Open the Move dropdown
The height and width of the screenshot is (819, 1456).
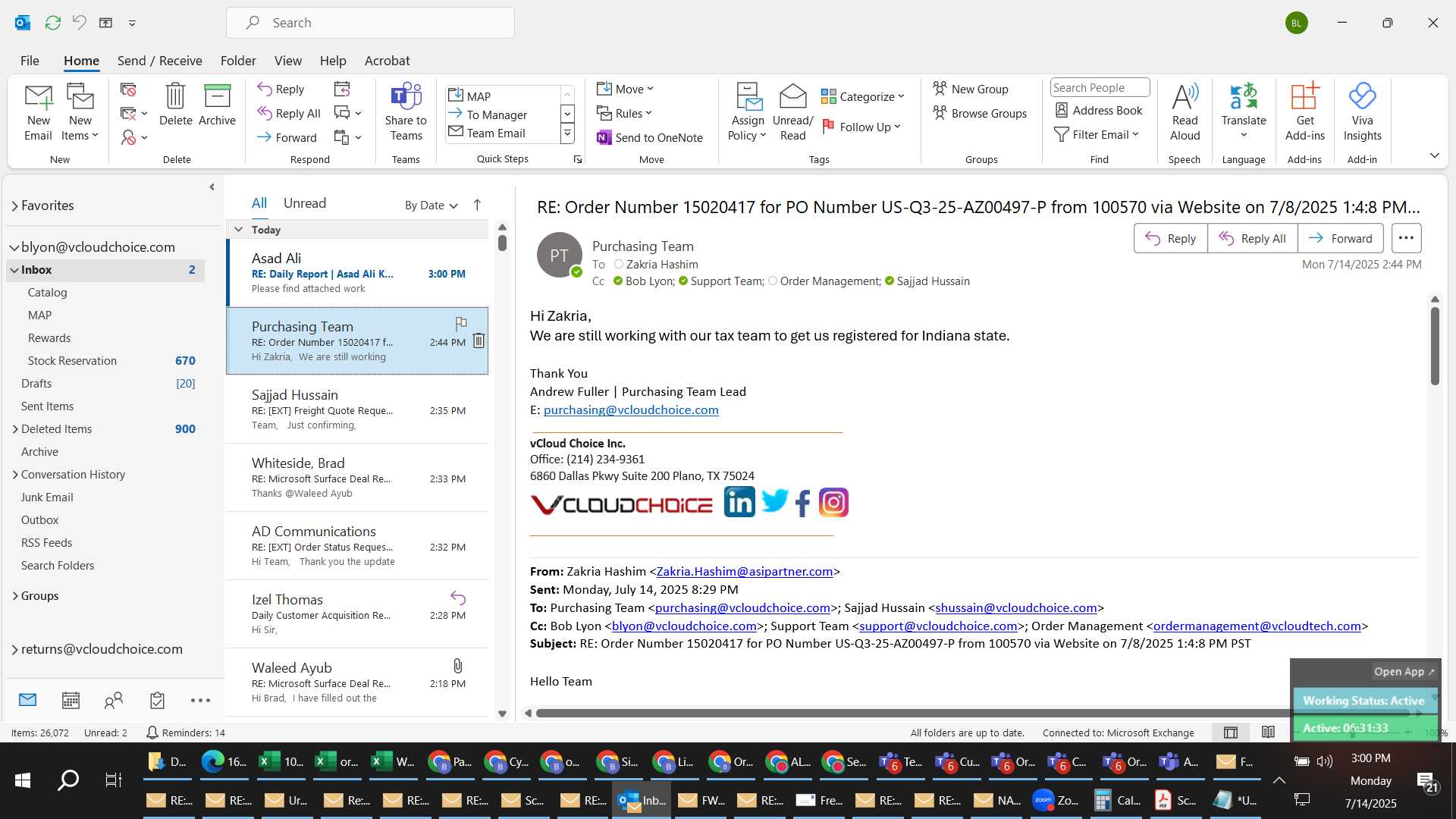point(625,89)
